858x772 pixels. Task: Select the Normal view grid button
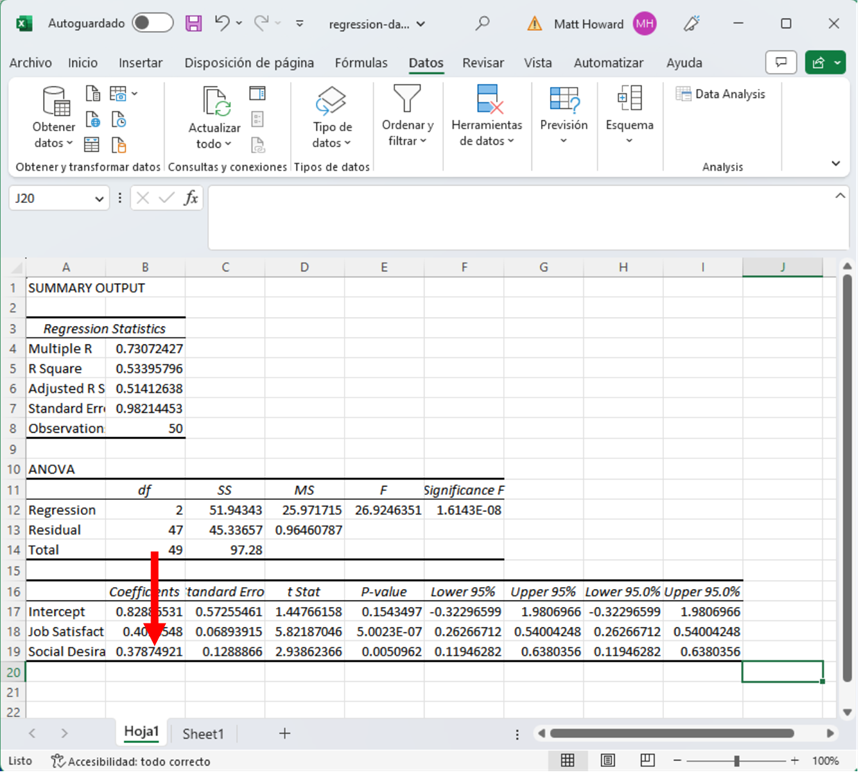567,761
